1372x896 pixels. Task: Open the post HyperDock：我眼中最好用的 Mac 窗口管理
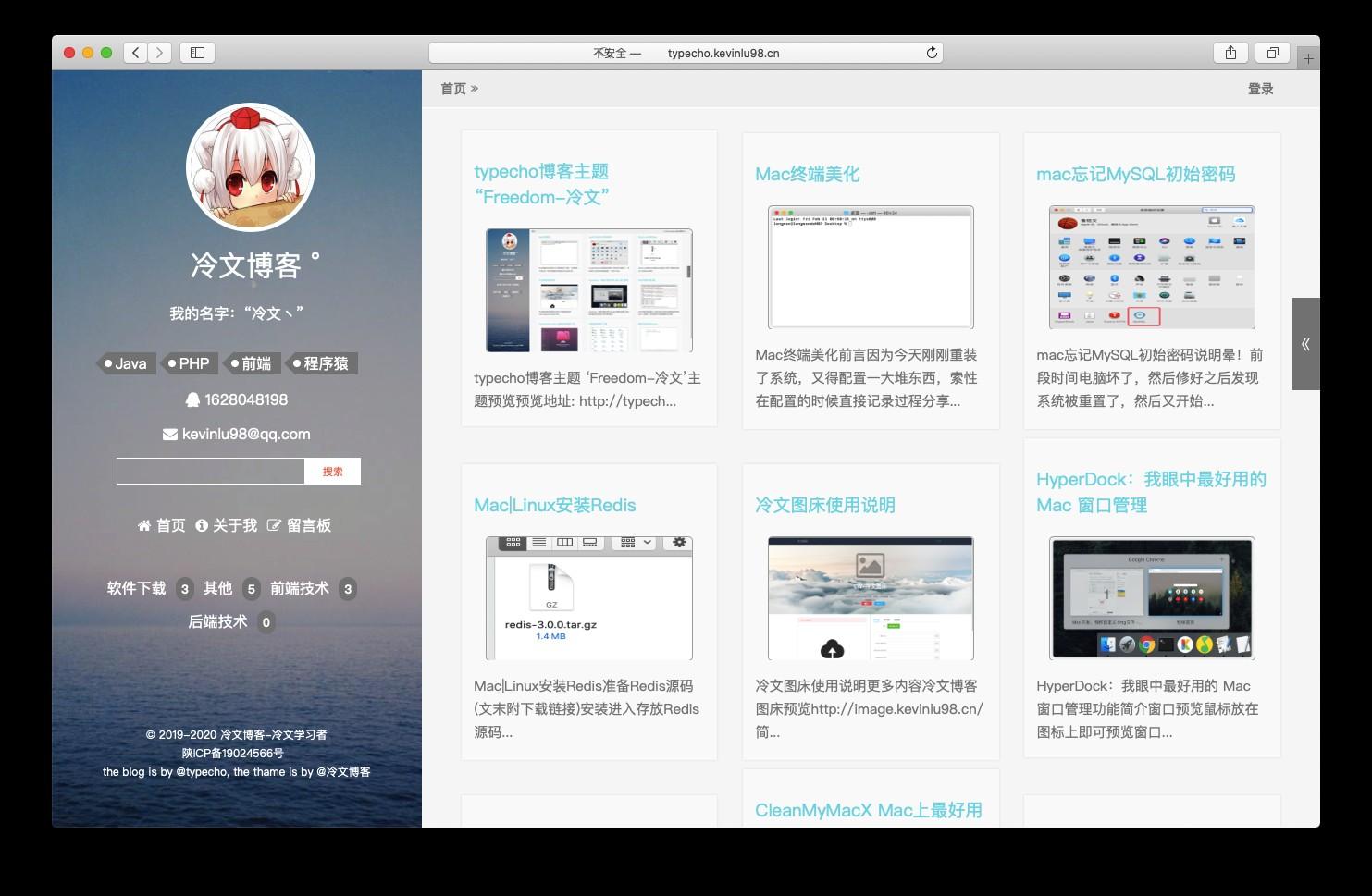(1151, 492)
